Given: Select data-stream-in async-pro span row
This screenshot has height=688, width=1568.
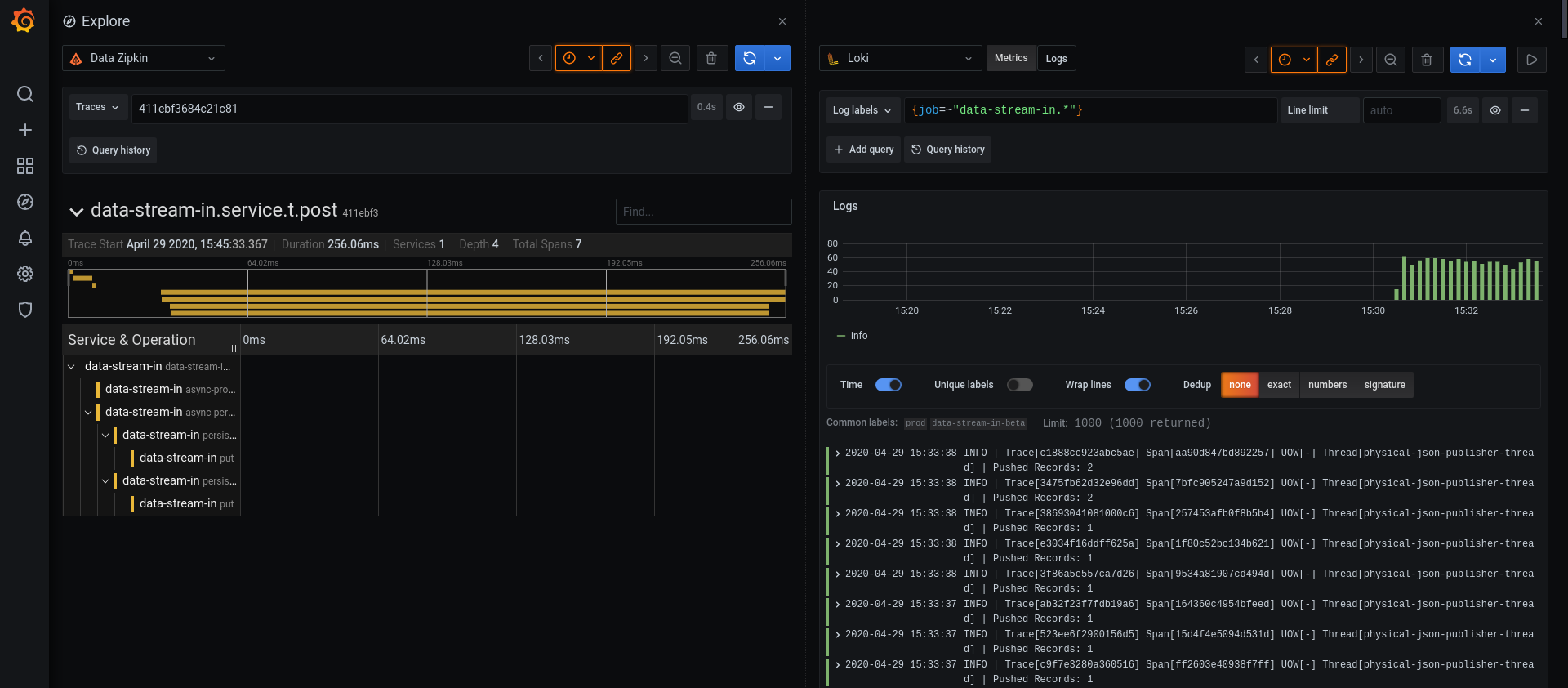Looking at the screenshot, I should [170, 390].
